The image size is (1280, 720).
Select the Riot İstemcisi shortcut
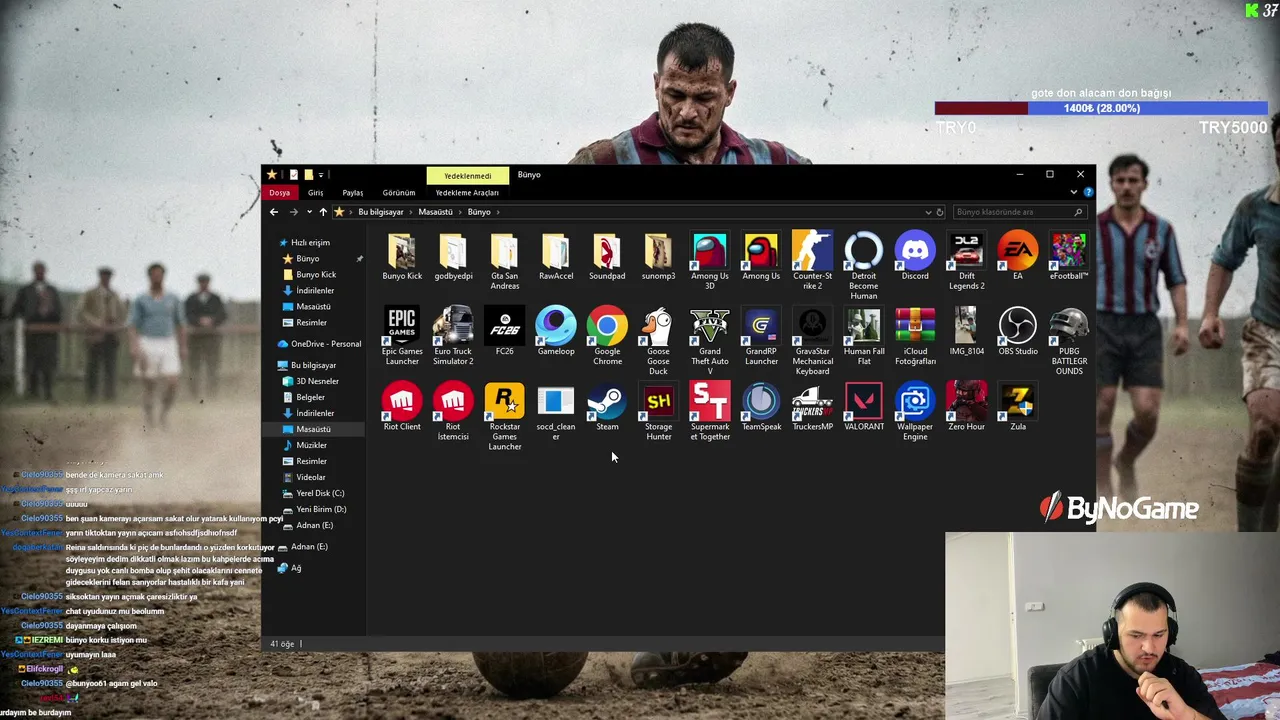(x=453, y=412)
